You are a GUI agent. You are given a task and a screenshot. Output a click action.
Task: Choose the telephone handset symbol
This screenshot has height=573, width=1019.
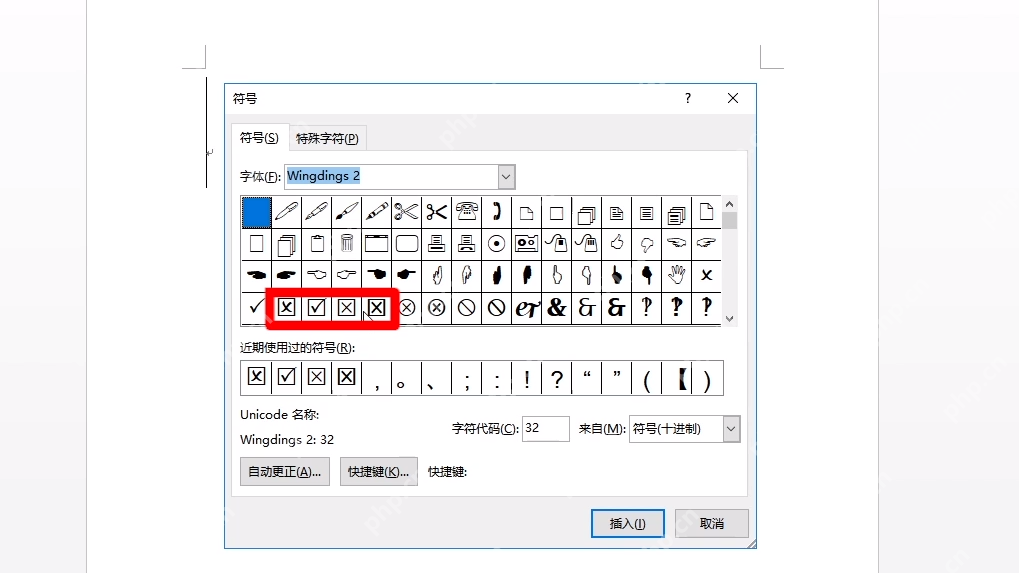pyautogui.click(x=497, y=212)
